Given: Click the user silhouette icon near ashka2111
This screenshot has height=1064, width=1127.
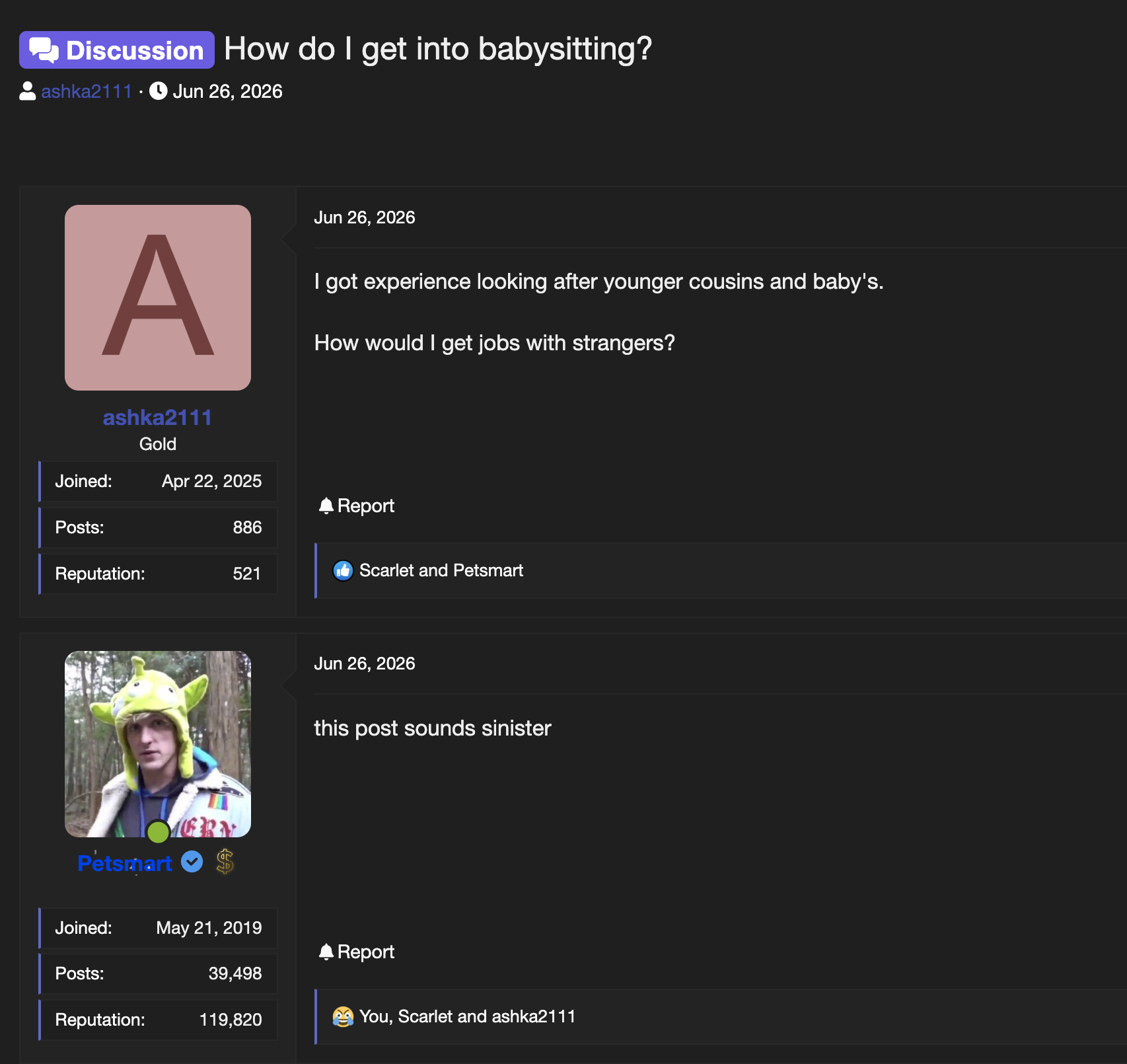Looking at the screenshot, I should pyautogui.click(x=28, y=91).
